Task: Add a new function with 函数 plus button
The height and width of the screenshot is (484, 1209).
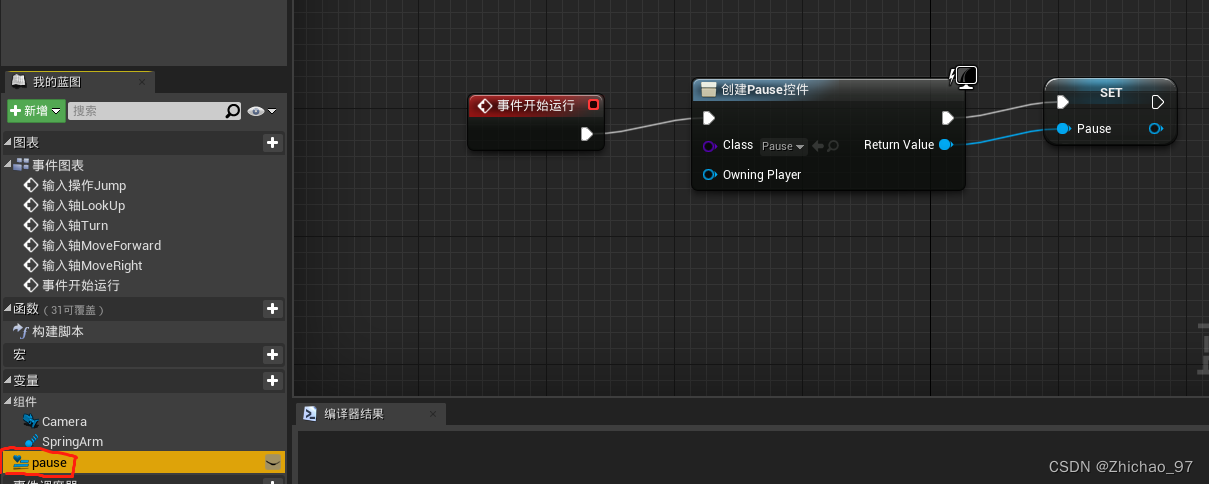Action: (x=272, y=309)
